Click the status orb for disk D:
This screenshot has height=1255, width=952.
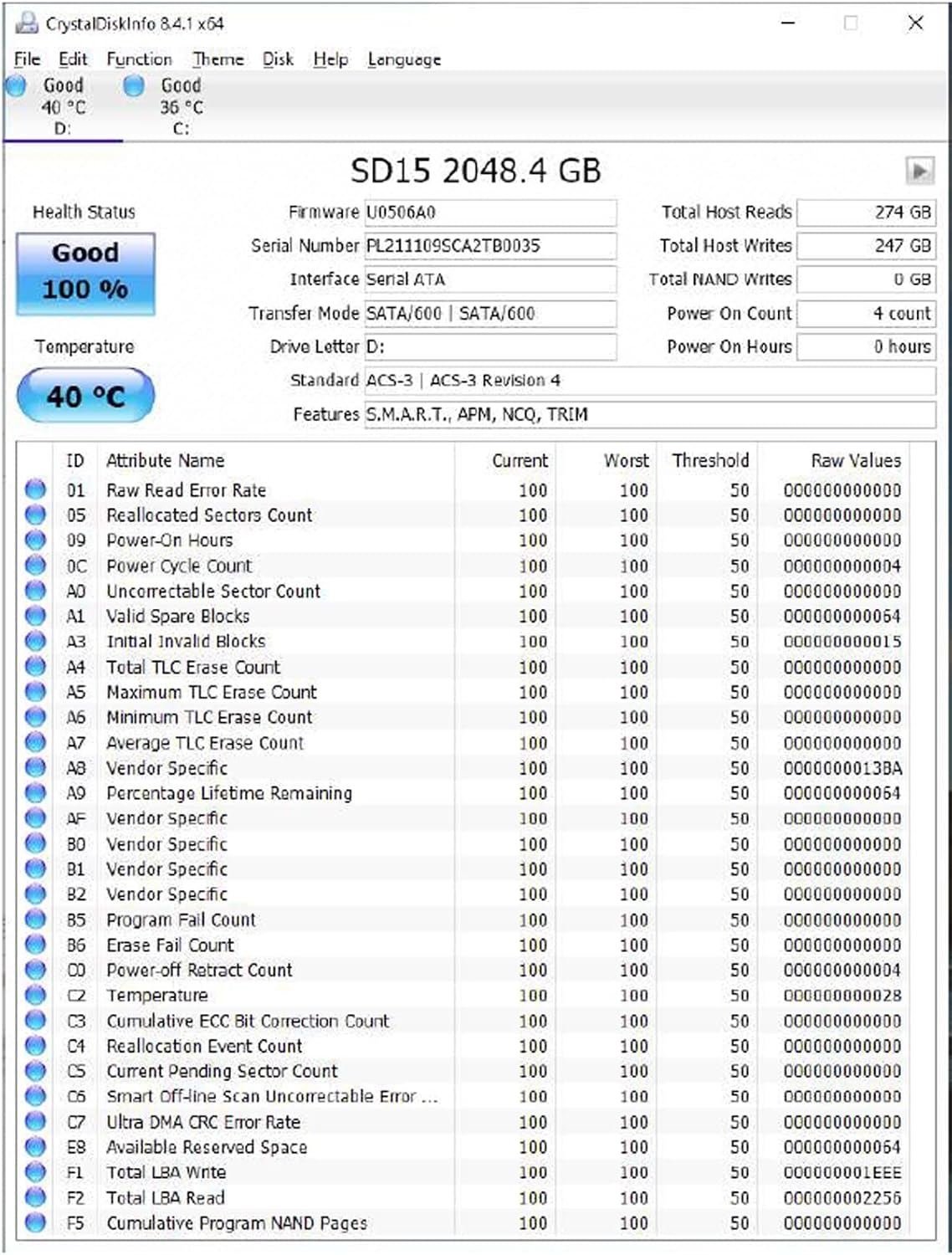pyautogui.click(x=16, y=85)
